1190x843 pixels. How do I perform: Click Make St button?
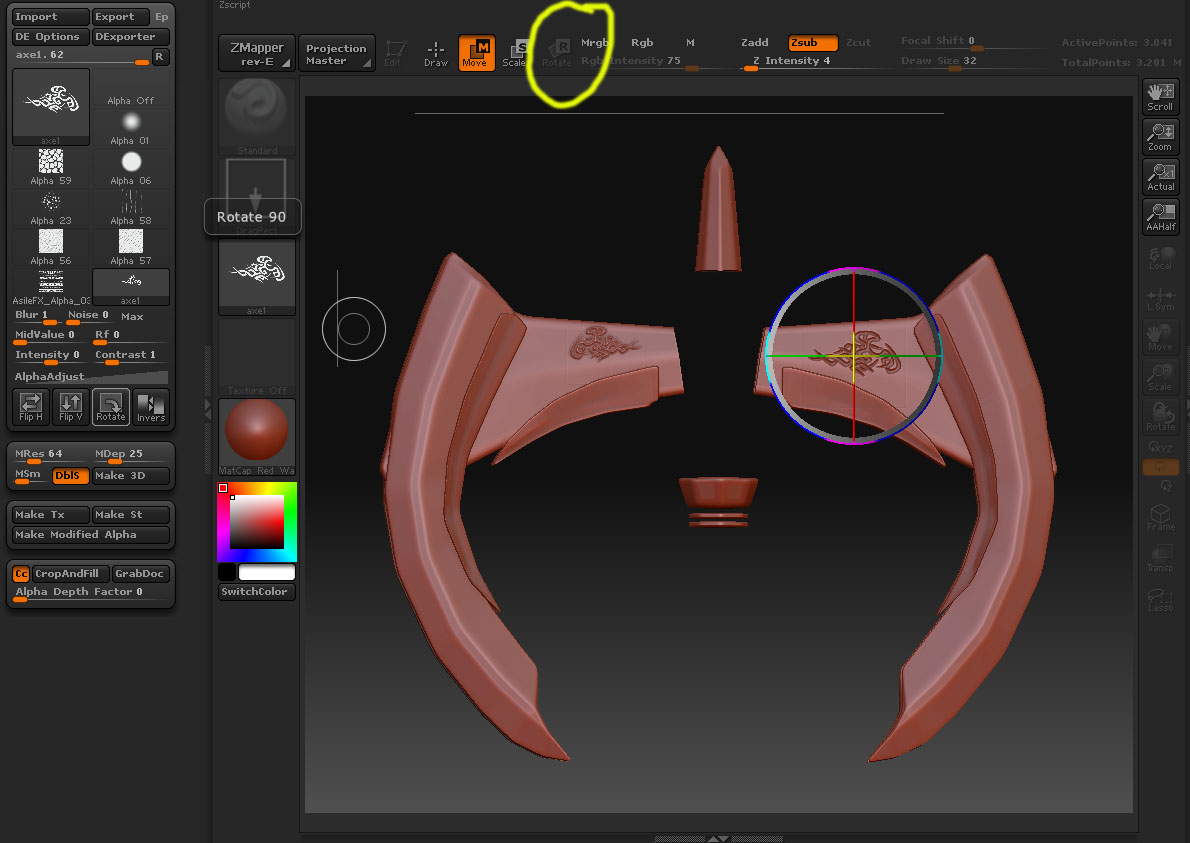tap(131, 514)
